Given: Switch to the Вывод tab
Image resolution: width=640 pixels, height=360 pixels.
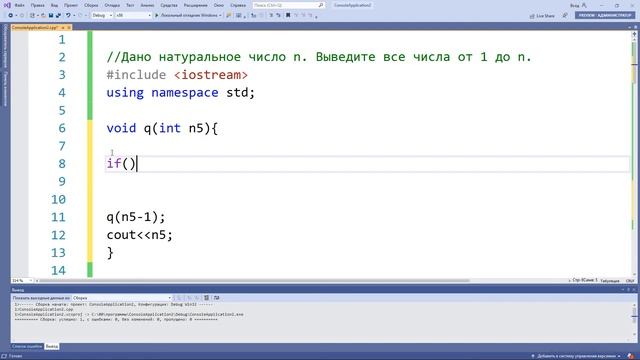Looking at the screenshot, I should tap(52, 347).
